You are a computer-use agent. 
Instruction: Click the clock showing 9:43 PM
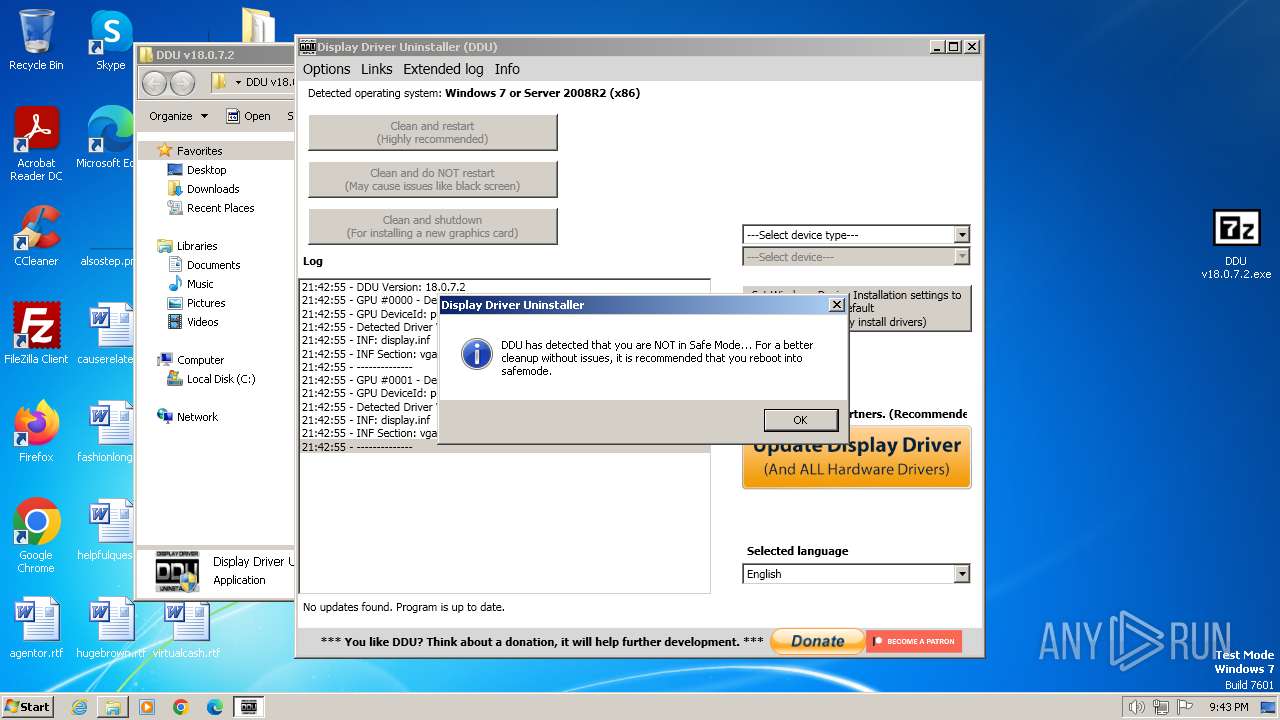pos(1229,707)
